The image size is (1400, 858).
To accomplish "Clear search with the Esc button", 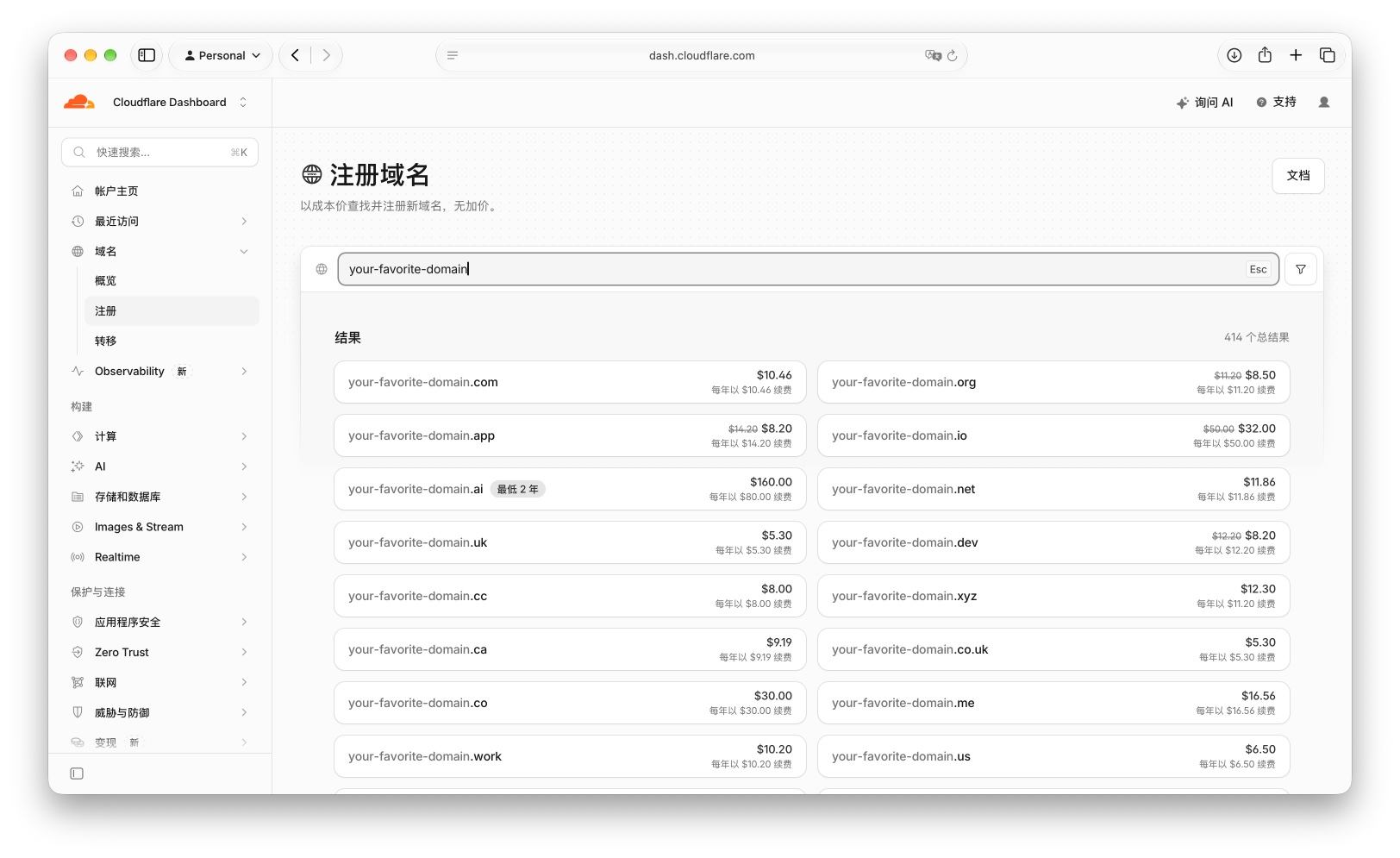I will pyautogui.click(x=1258, y=269).
